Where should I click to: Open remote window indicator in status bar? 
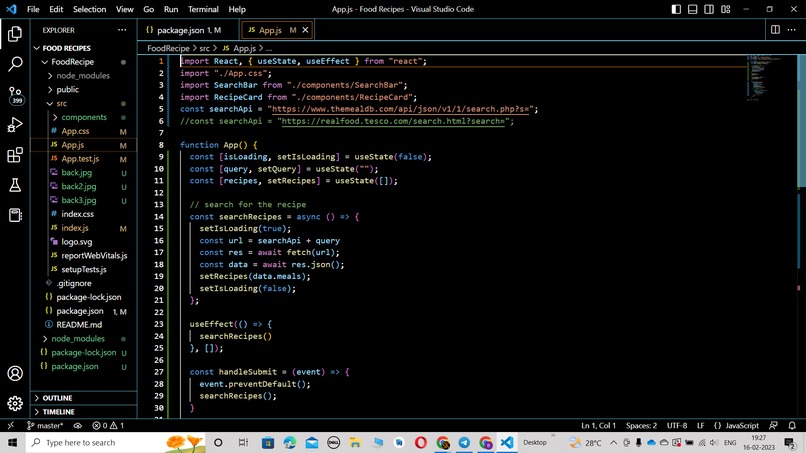10,426
